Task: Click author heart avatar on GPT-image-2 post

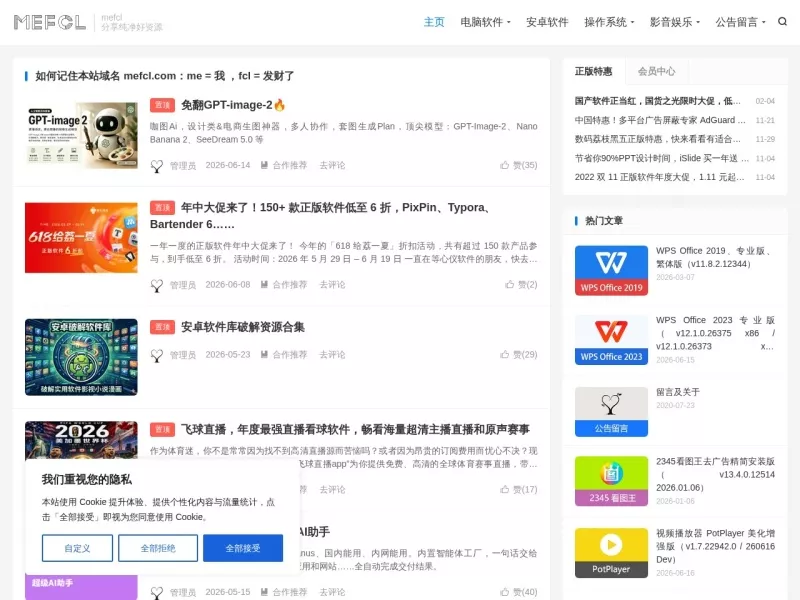Action: tap(157, 166)
